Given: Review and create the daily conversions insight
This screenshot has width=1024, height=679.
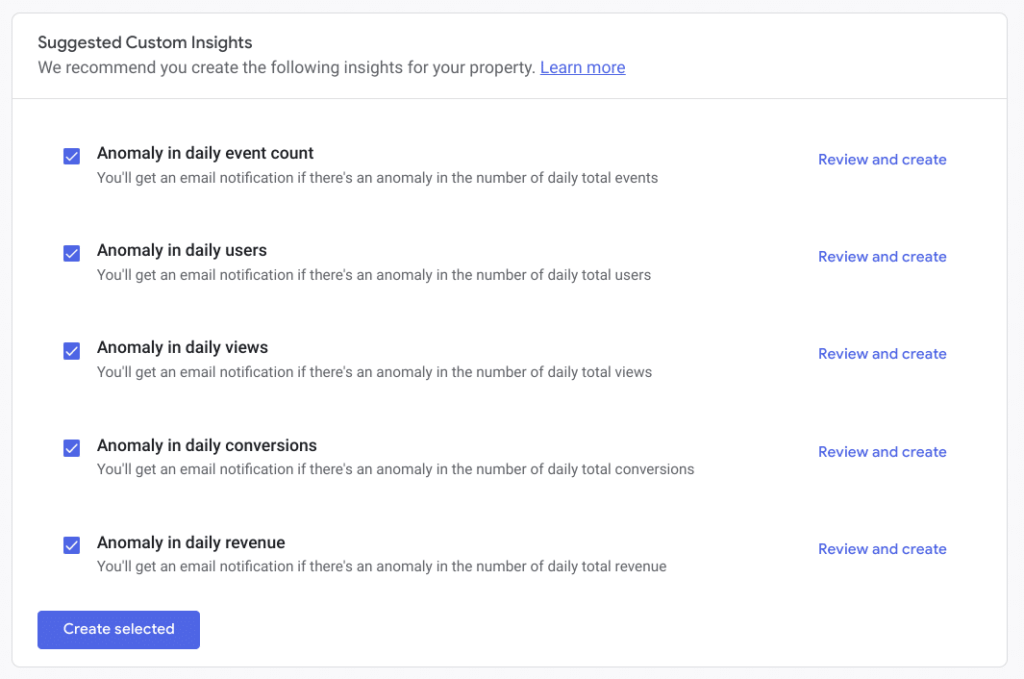Looking at the screenshot, I should tap(882, 451).
